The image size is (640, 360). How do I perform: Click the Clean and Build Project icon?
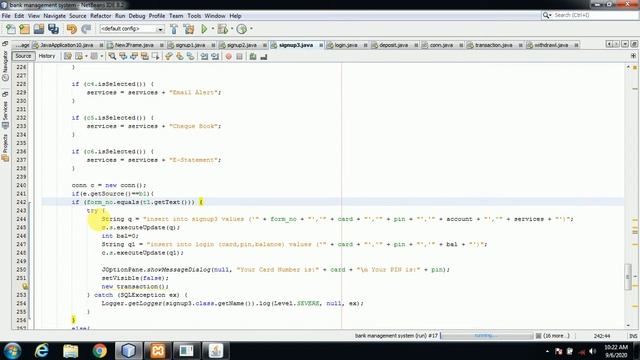tap(189, 29)
